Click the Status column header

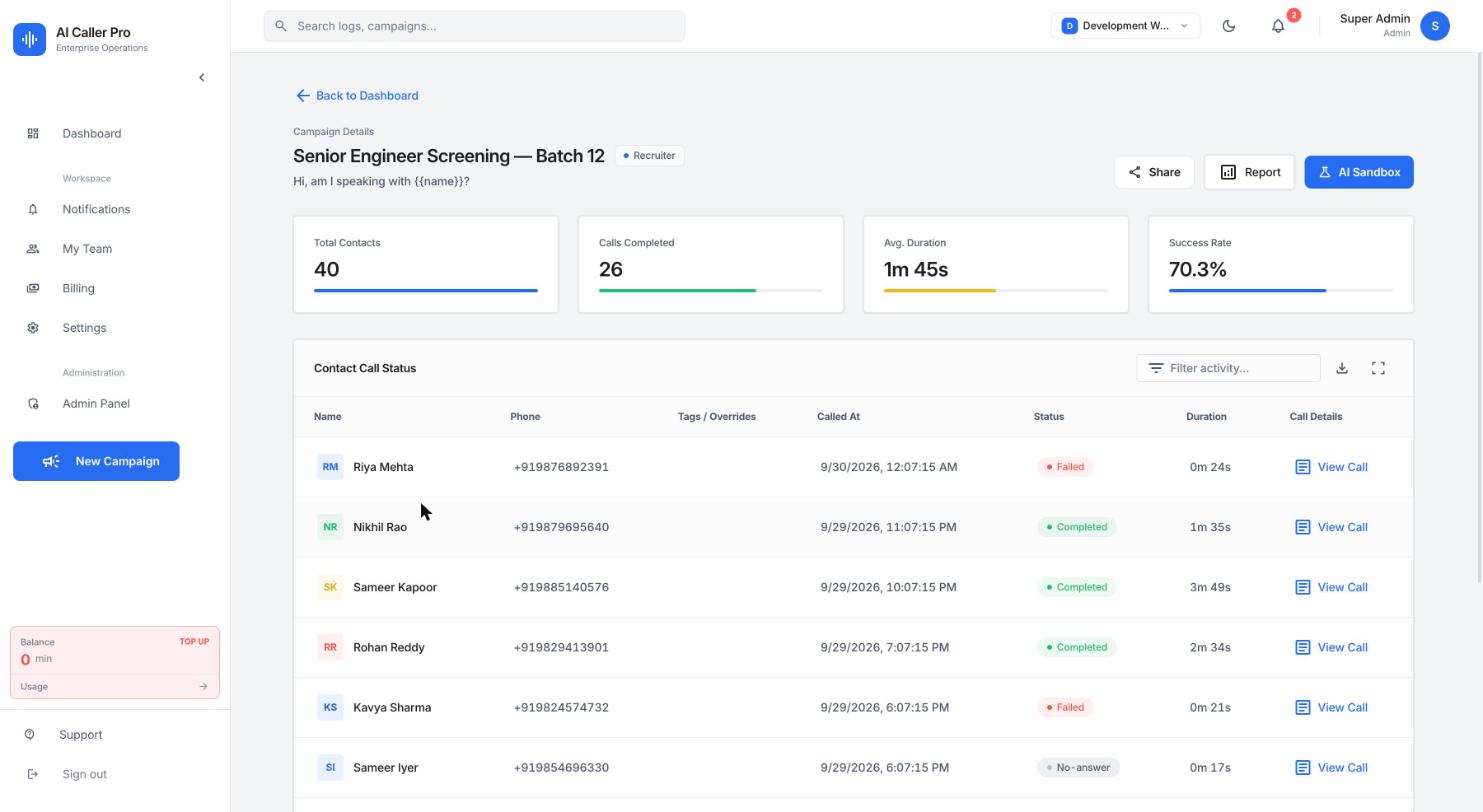click(x=1048, y=417)
